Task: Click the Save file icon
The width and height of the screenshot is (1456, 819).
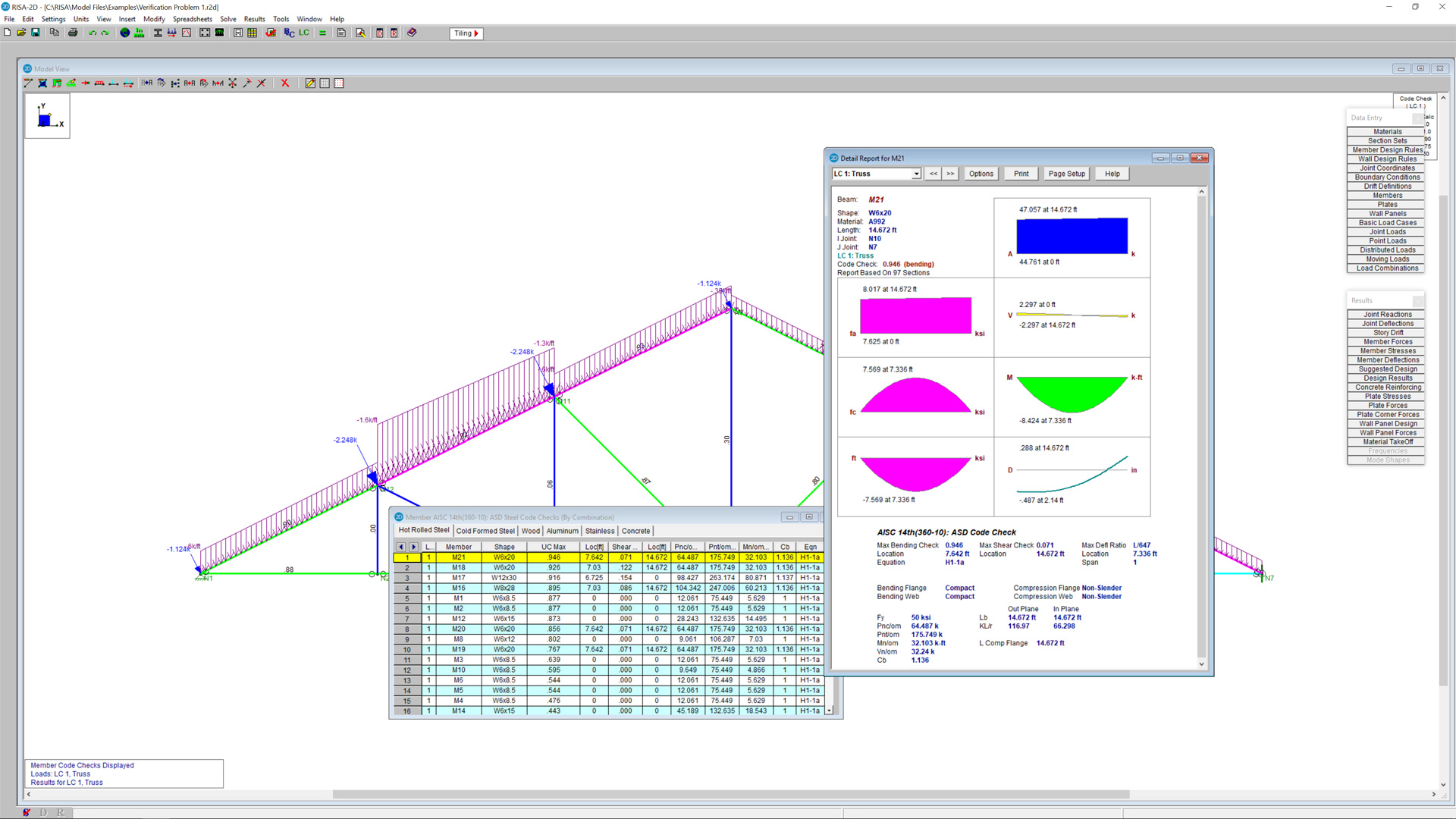Action: tap(35, 33)
